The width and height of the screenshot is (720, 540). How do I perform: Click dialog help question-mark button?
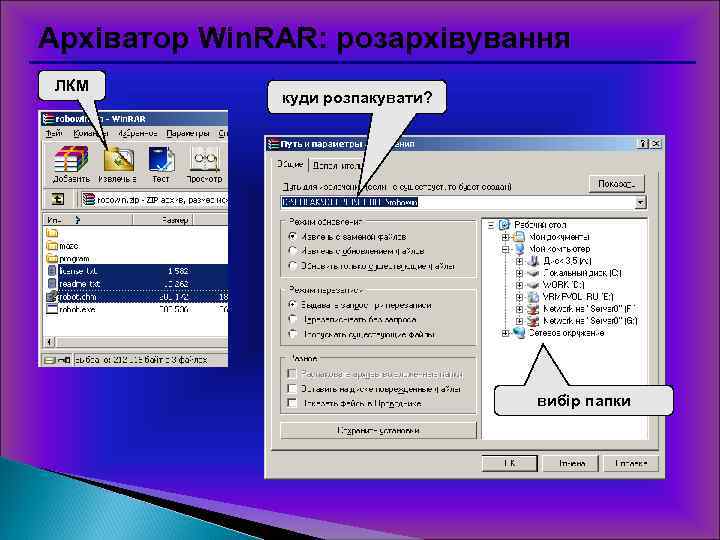[644, 144]
